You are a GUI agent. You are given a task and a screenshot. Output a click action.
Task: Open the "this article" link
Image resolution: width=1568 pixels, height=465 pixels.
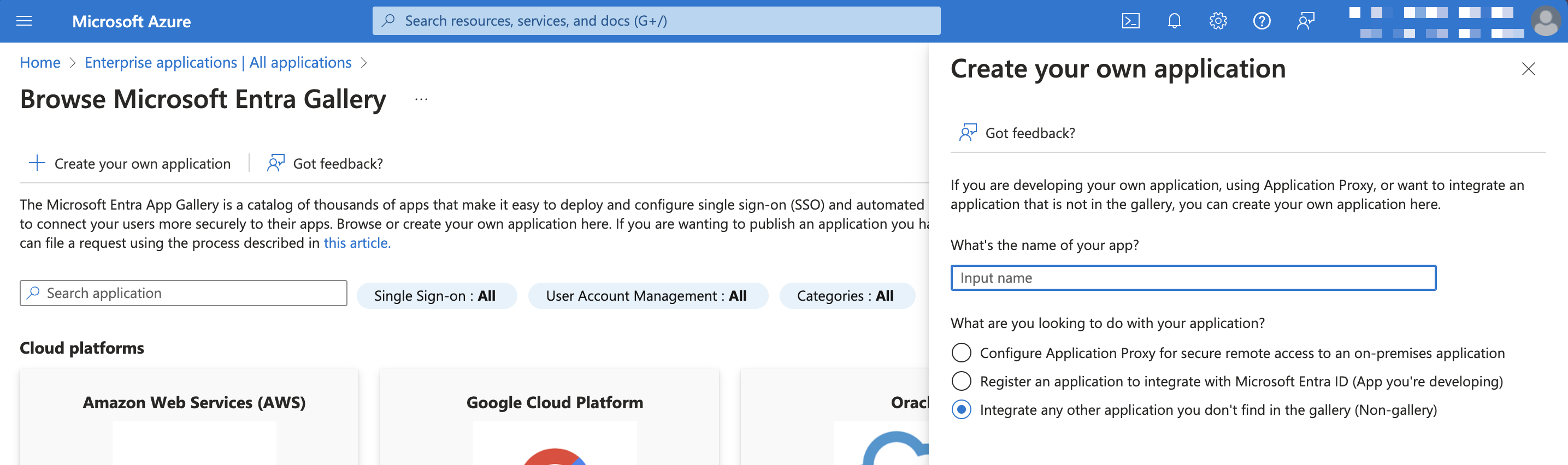pyautogui.click(x=357, y=243)
